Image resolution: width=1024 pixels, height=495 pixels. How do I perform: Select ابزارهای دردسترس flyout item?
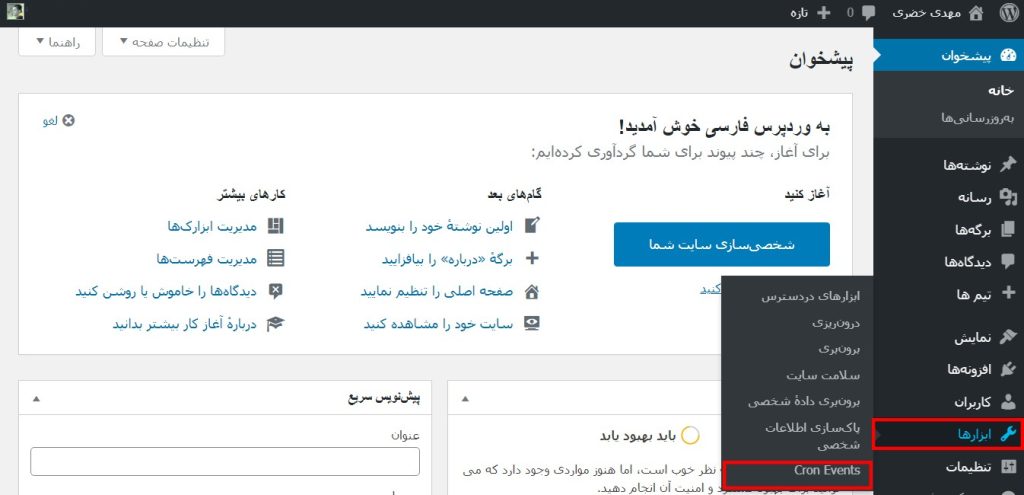(810, 296)
